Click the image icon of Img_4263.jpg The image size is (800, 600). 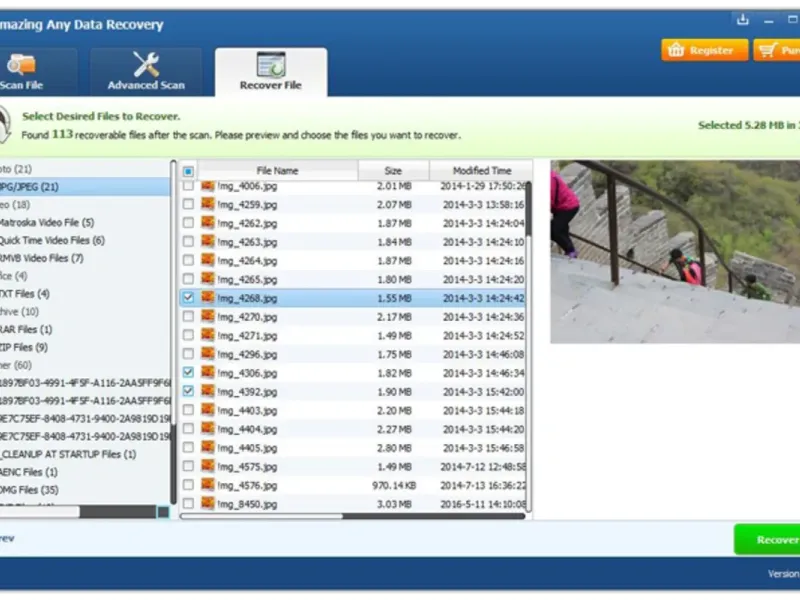(208, 241)
